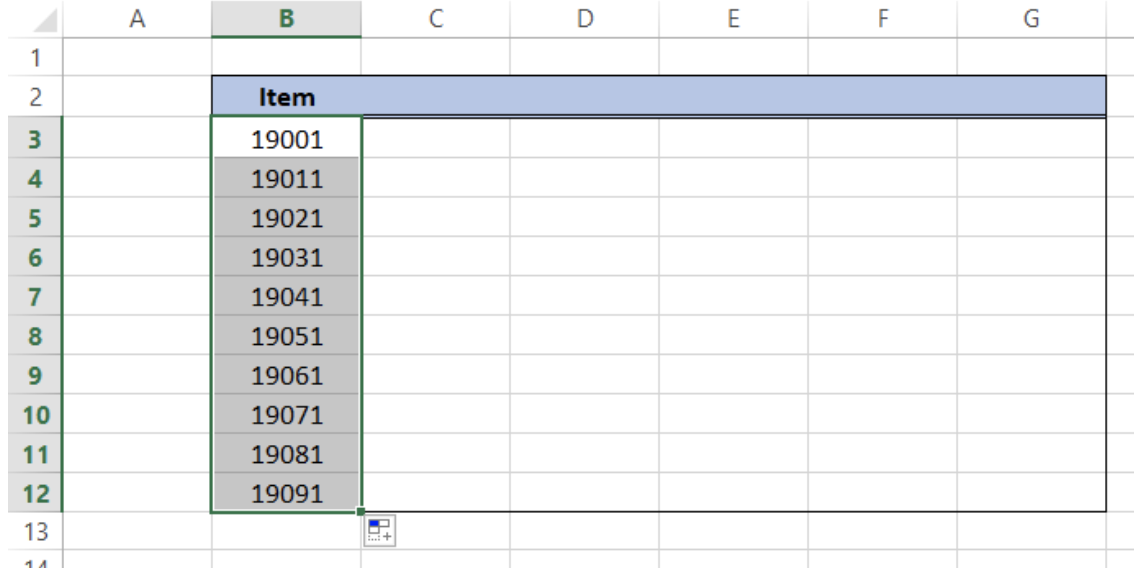
Task: Select empty cell A1
Action: [137, 57]
